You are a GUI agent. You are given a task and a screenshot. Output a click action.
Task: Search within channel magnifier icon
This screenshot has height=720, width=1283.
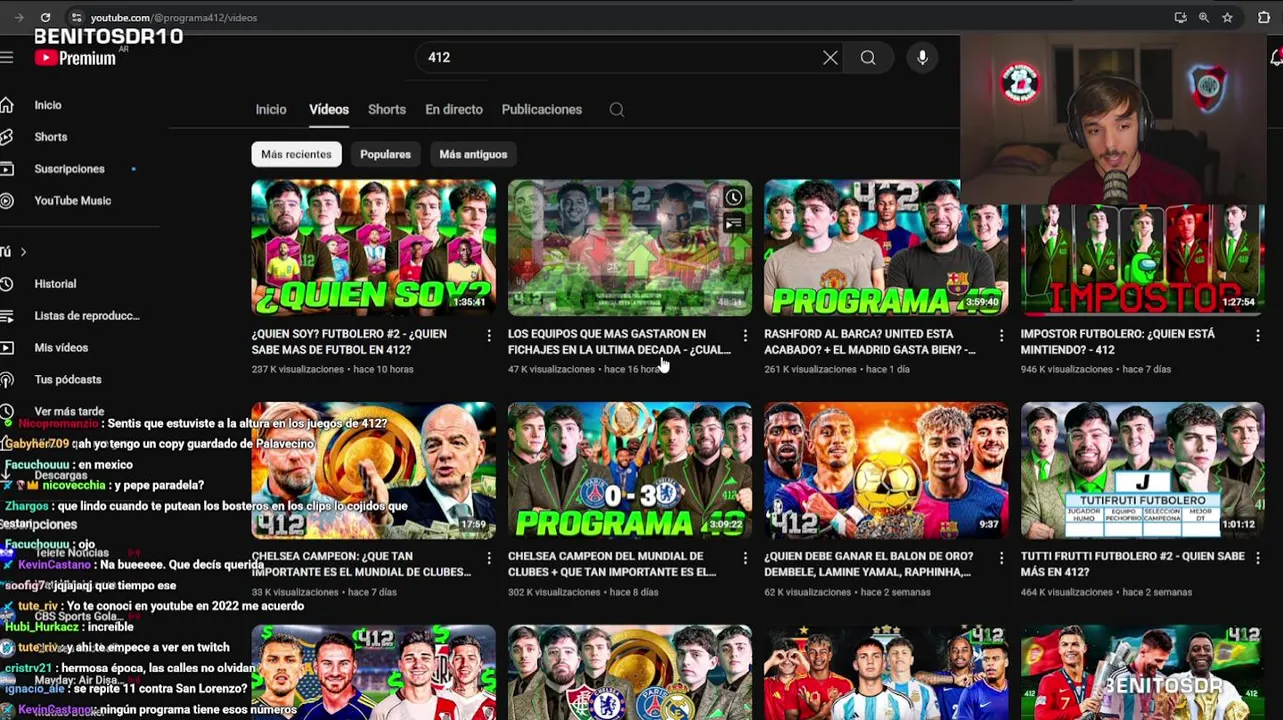[x=617, y=110]
